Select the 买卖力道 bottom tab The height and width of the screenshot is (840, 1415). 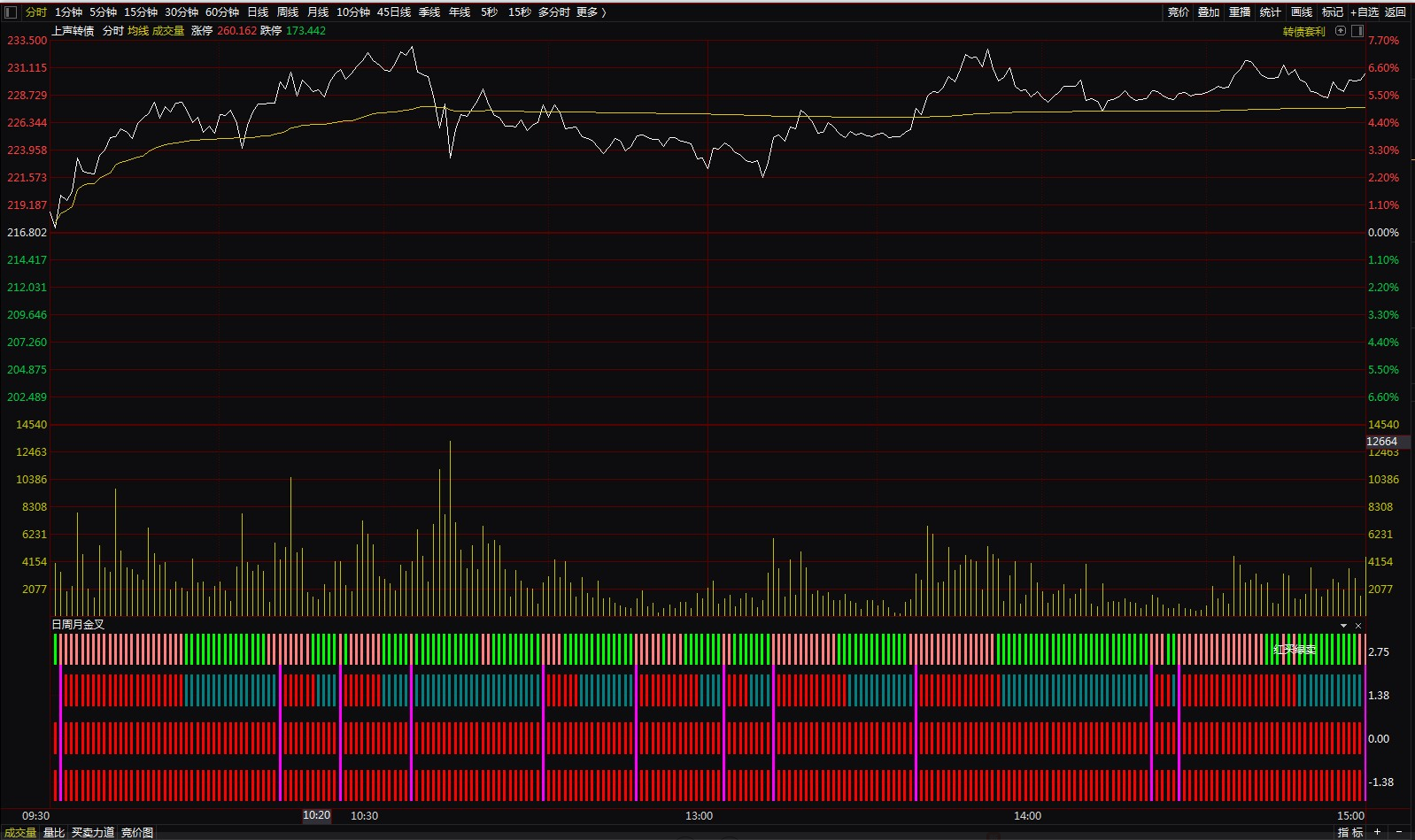pyautogui.click(x=93, y=833)
